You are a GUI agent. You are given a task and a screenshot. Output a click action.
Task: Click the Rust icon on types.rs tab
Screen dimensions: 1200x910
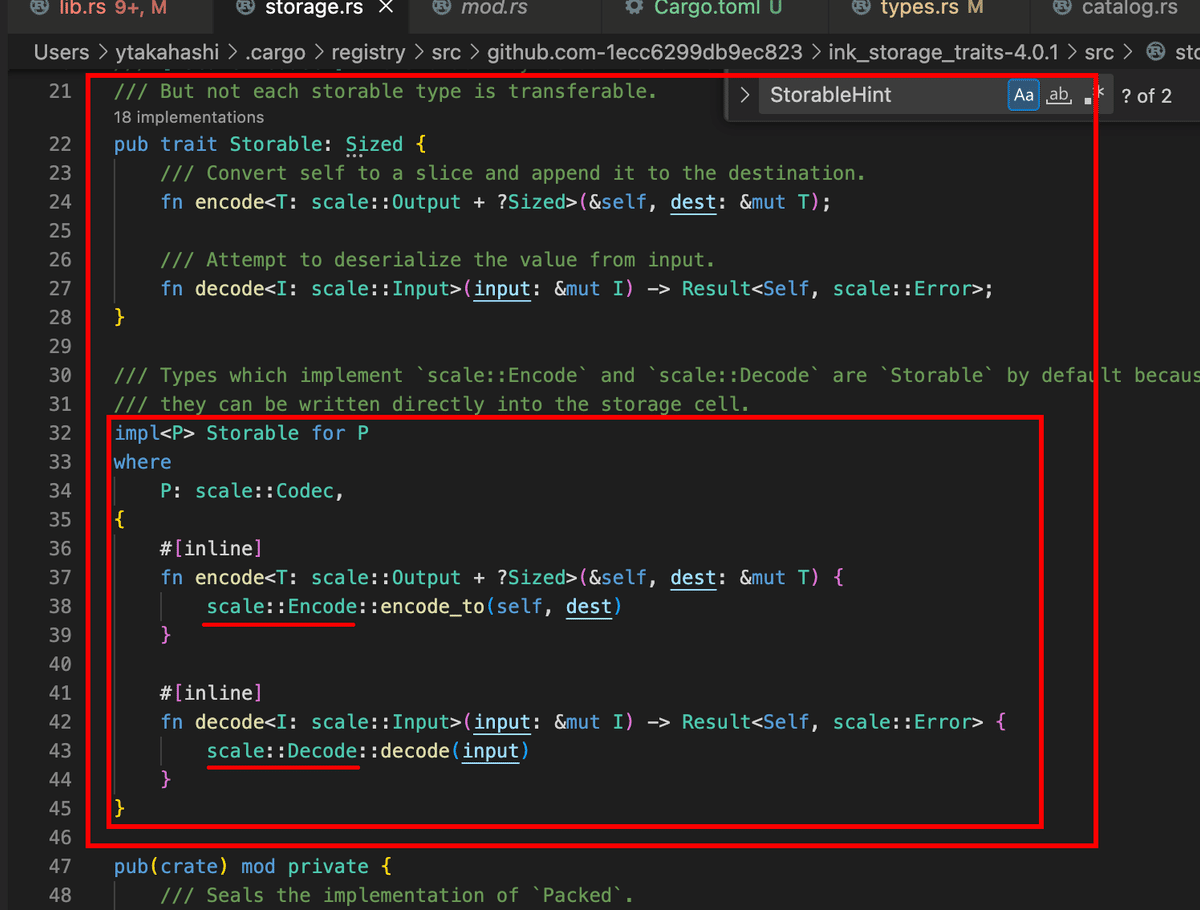[860, 8]
